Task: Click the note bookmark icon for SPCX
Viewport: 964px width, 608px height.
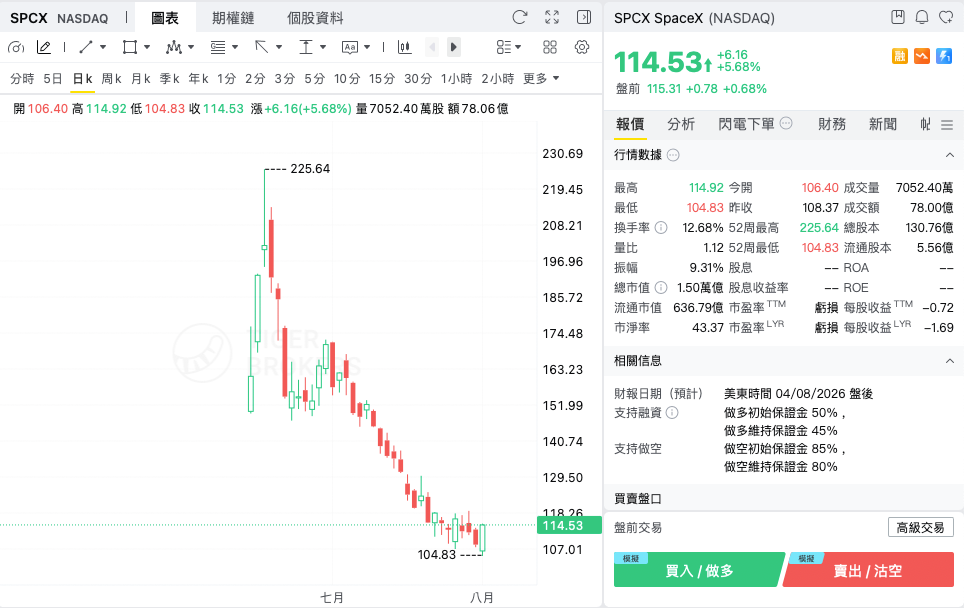Action: pos(898,17)
